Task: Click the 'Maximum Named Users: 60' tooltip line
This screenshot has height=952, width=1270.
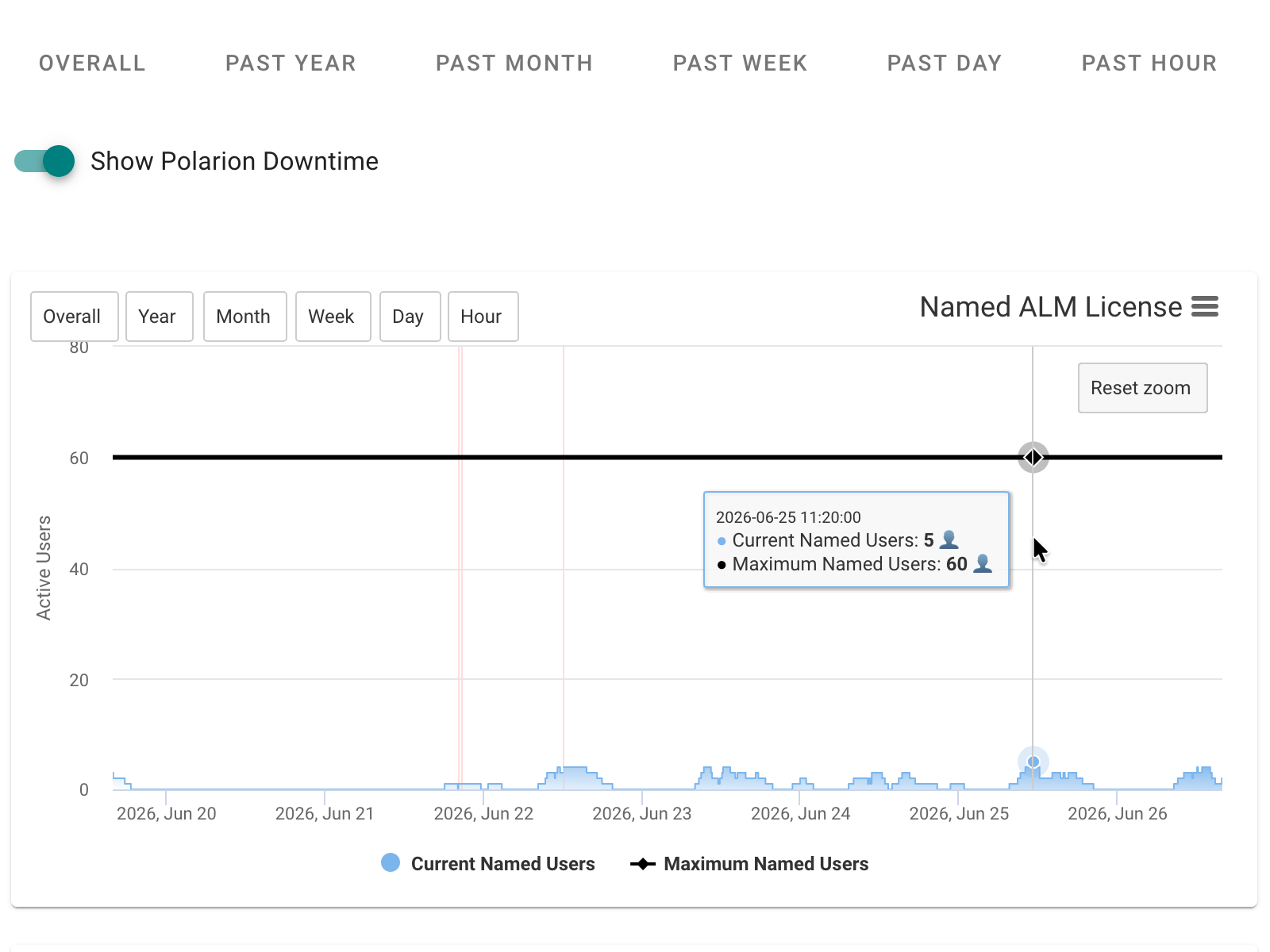Action: point(854,564)
